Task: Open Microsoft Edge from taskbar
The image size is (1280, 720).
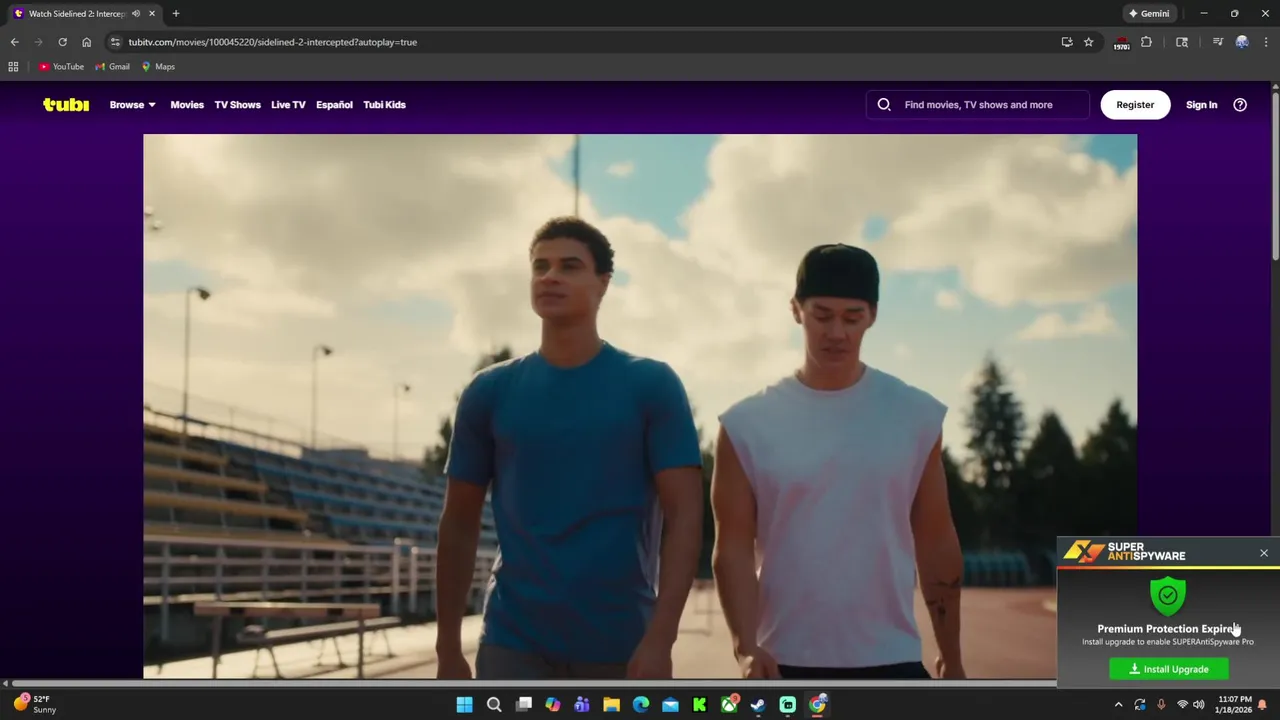Action: pos(641,704)
